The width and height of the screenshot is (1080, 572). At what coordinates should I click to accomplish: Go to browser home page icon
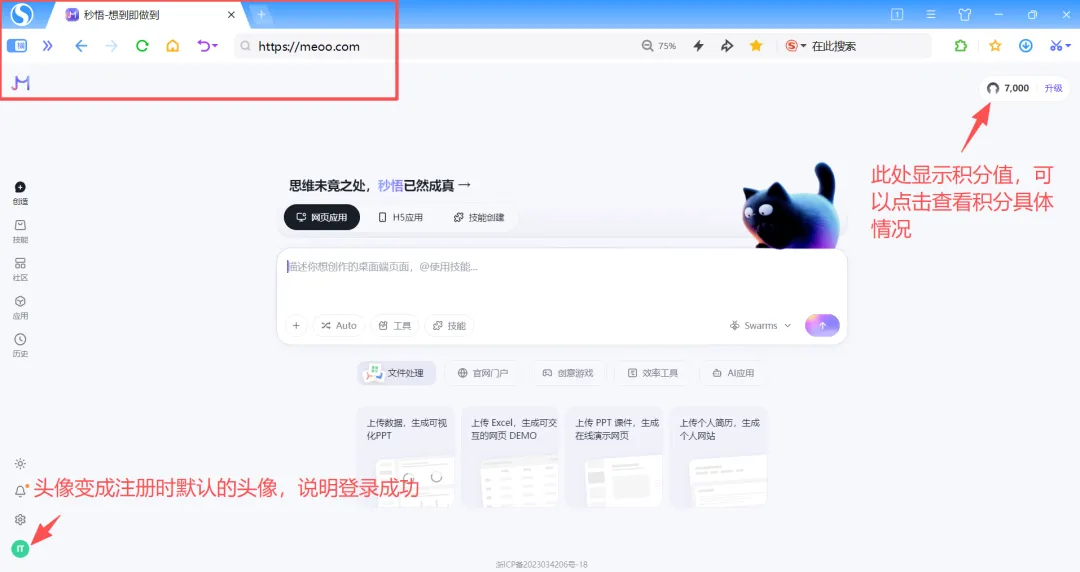pos(172,46)
